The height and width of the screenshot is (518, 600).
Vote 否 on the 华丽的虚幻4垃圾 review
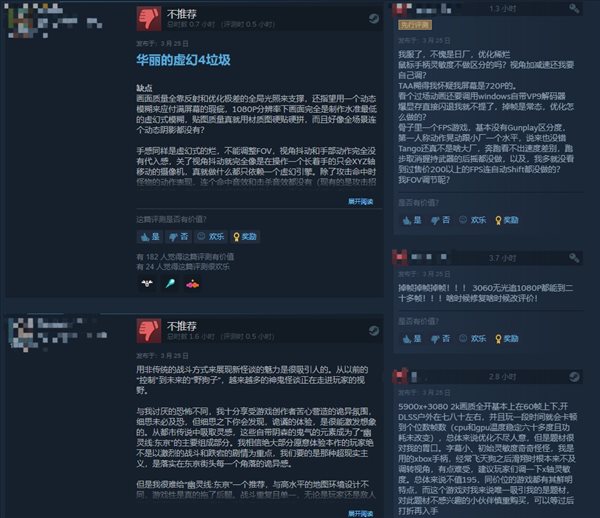coord(179,237)
